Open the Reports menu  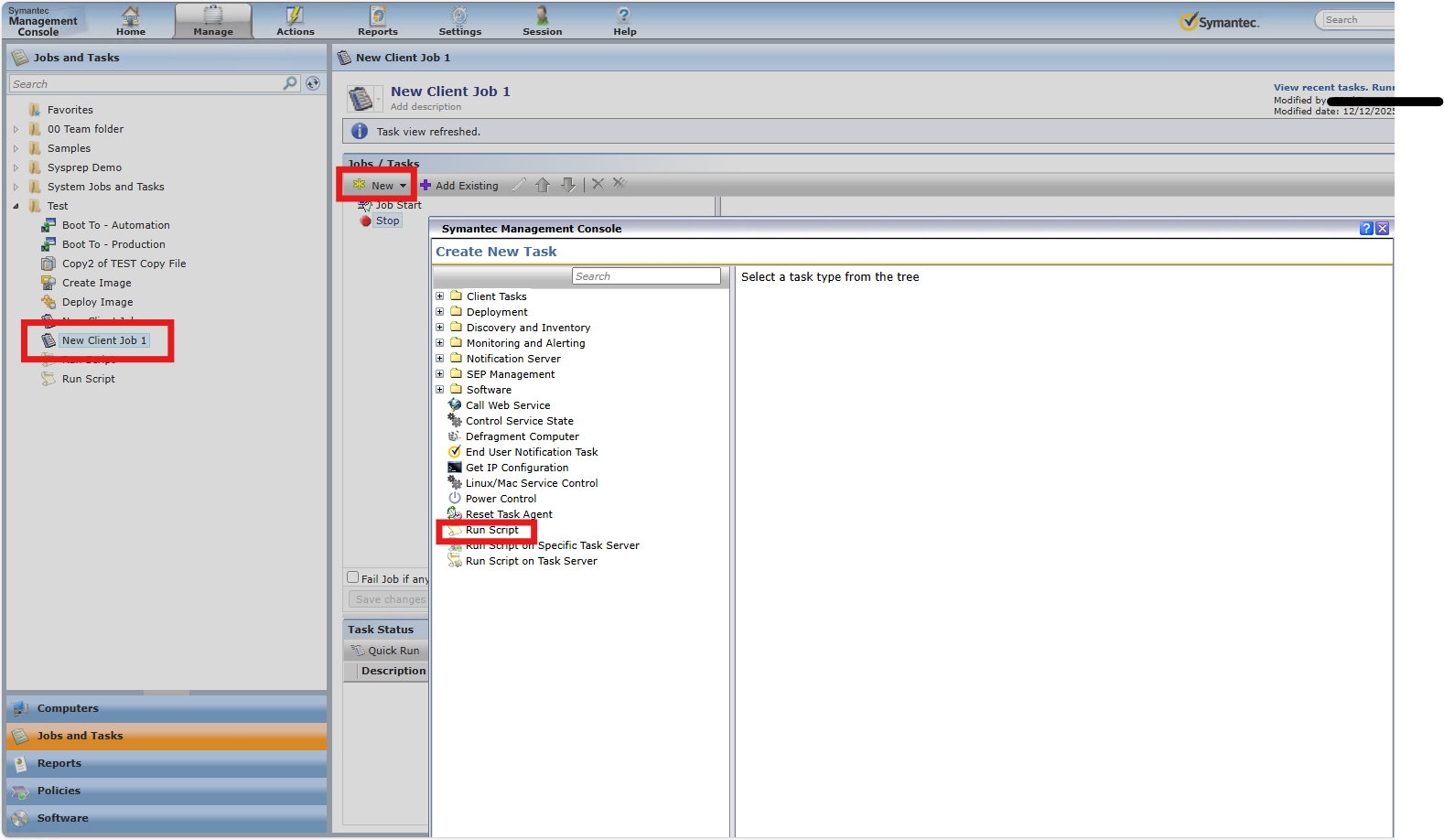click(377, 20)
